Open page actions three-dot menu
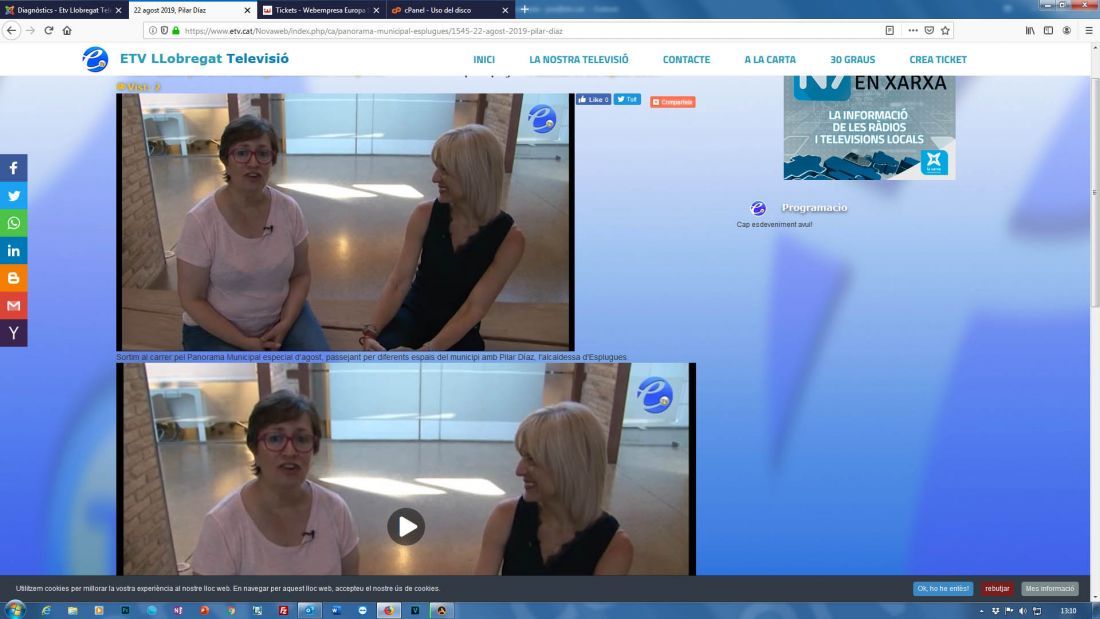Viewport: 1100px width, 619px height. tap(913, 30)
